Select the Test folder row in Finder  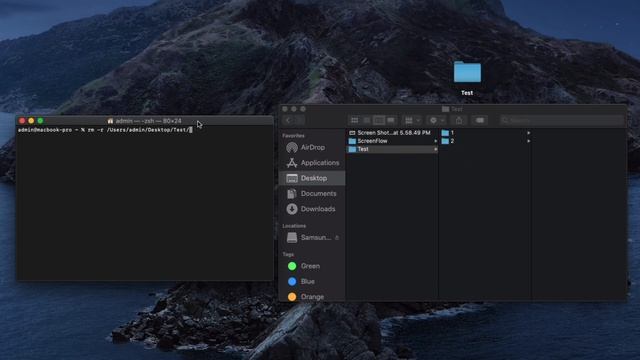[392, 149]
